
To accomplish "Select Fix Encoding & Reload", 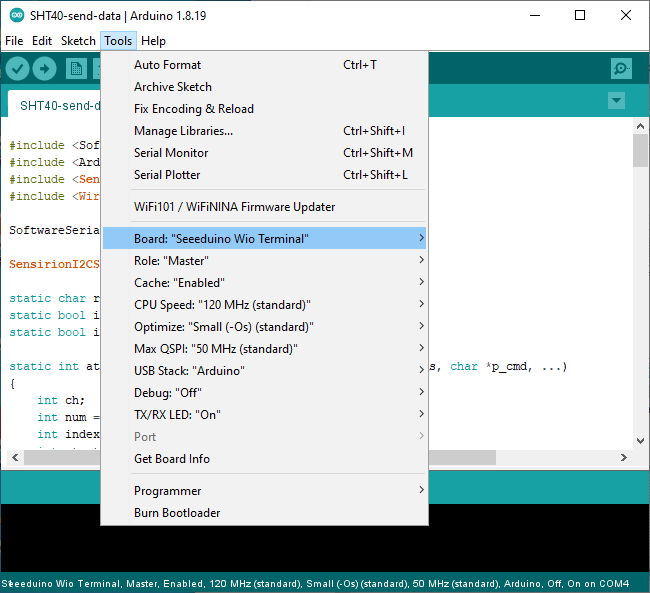I will coord(264,109).
